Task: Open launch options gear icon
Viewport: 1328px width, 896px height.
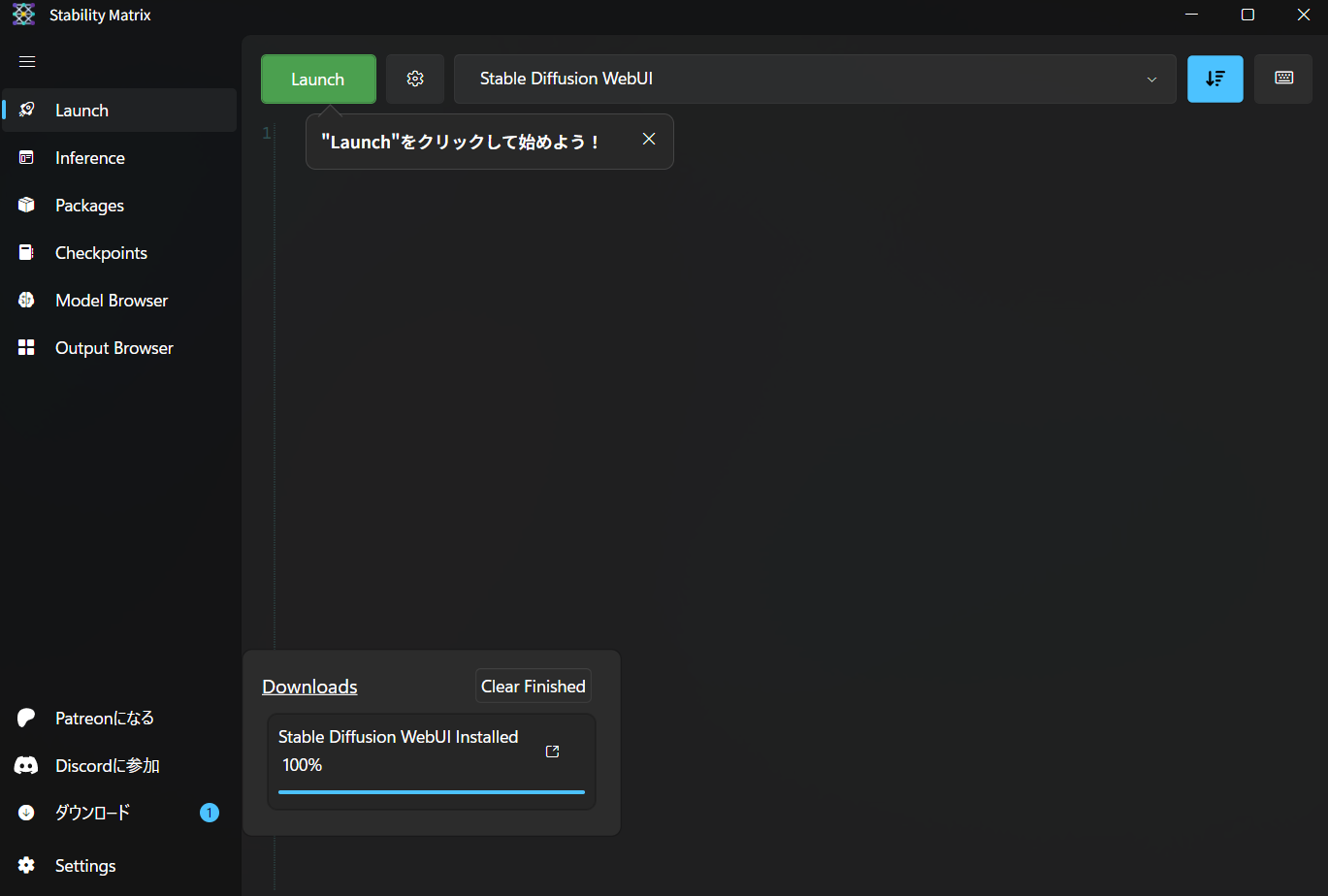Action: click(x=415, y=80)
